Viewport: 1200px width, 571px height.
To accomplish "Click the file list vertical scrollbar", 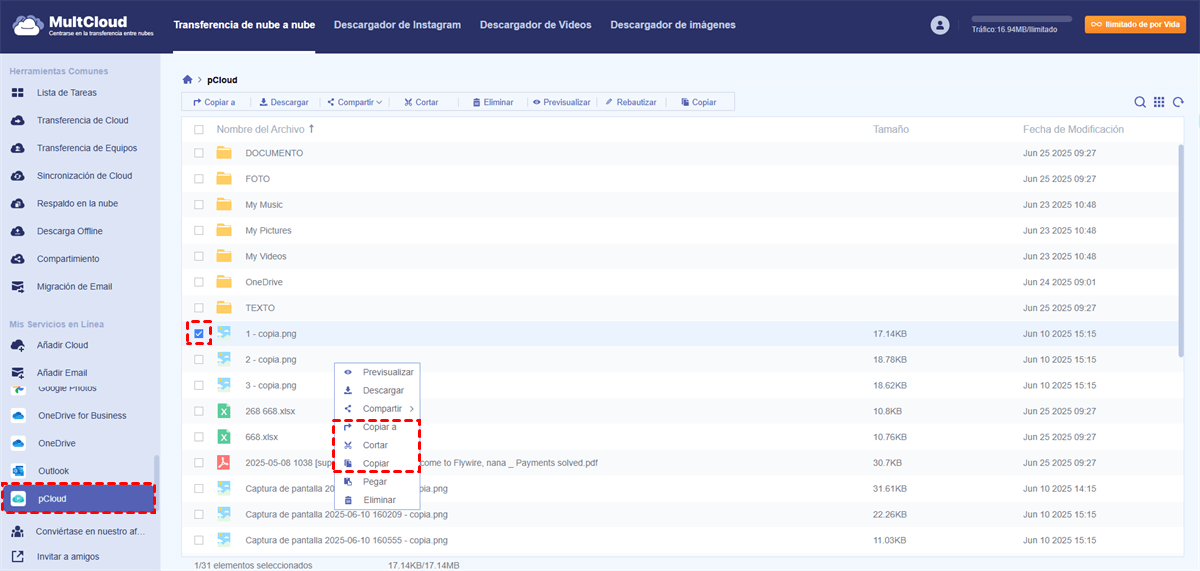I will click(x=1181, y=250).
